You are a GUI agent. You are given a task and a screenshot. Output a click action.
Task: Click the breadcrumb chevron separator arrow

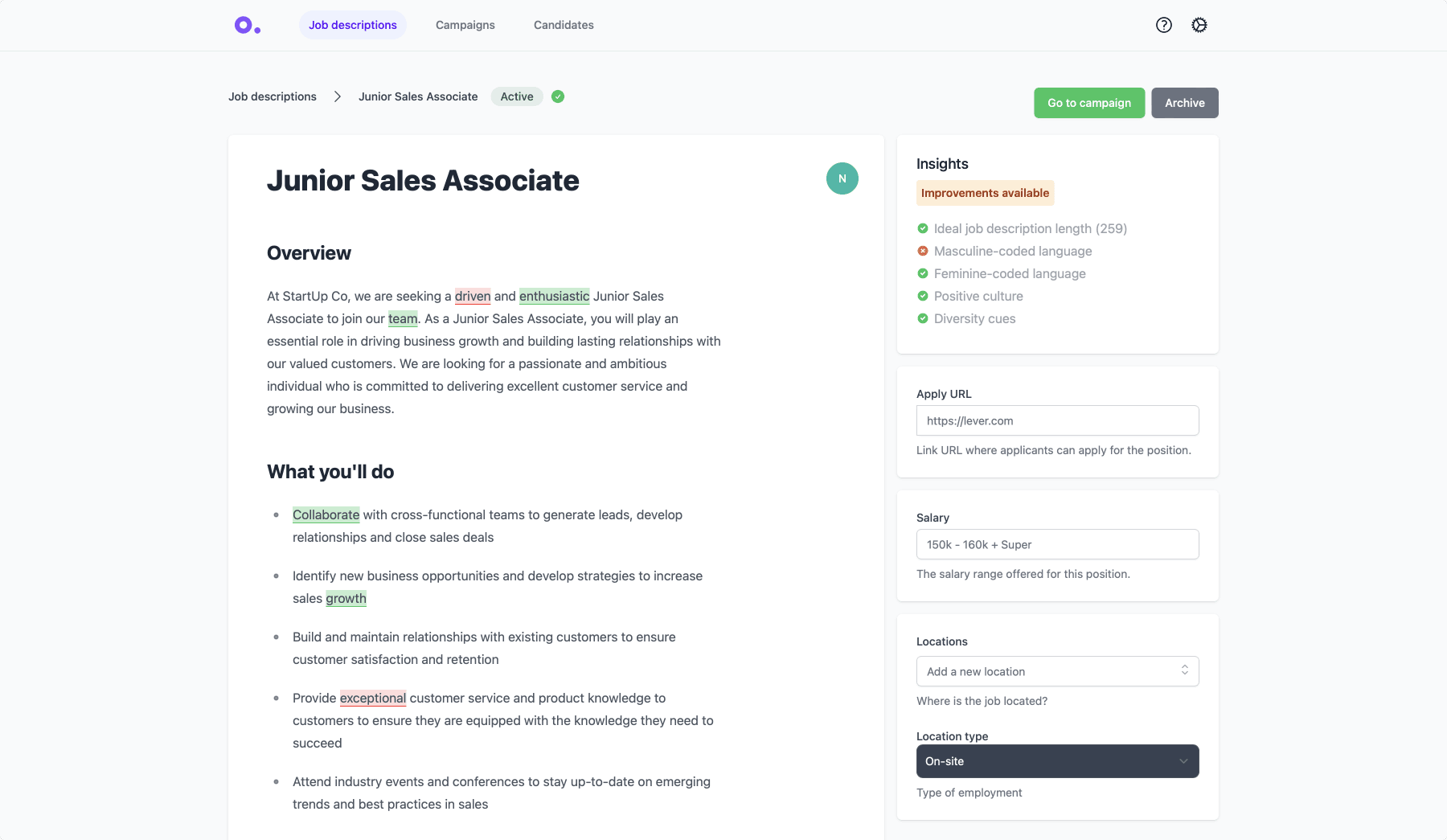coord(338,96)
